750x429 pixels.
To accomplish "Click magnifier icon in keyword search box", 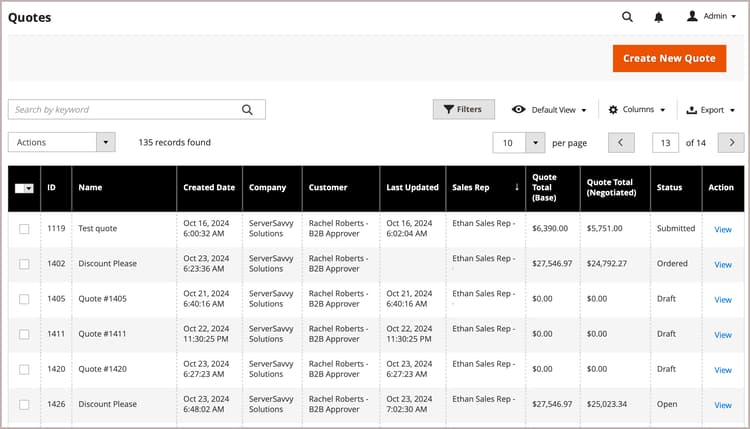I will click(247, 110).
